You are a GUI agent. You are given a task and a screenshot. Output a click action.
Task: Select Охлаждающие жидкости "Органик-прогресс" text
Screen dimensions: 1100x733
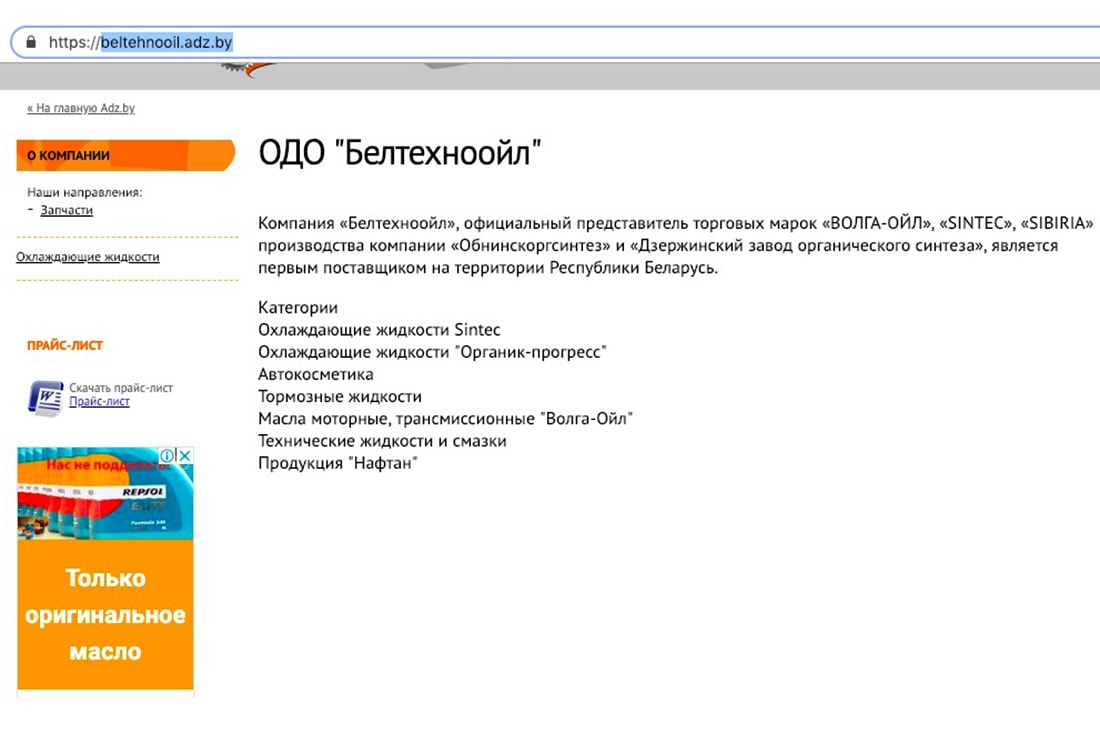click(432, 352)
